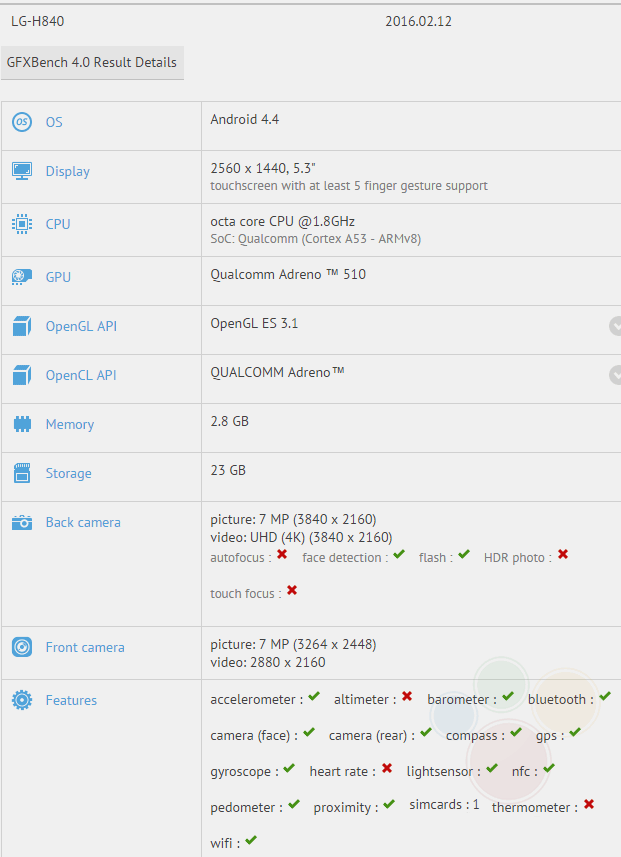This screenshot has width=621, height=857.
Task: Click the Back camera label
Action: (83, 523)
